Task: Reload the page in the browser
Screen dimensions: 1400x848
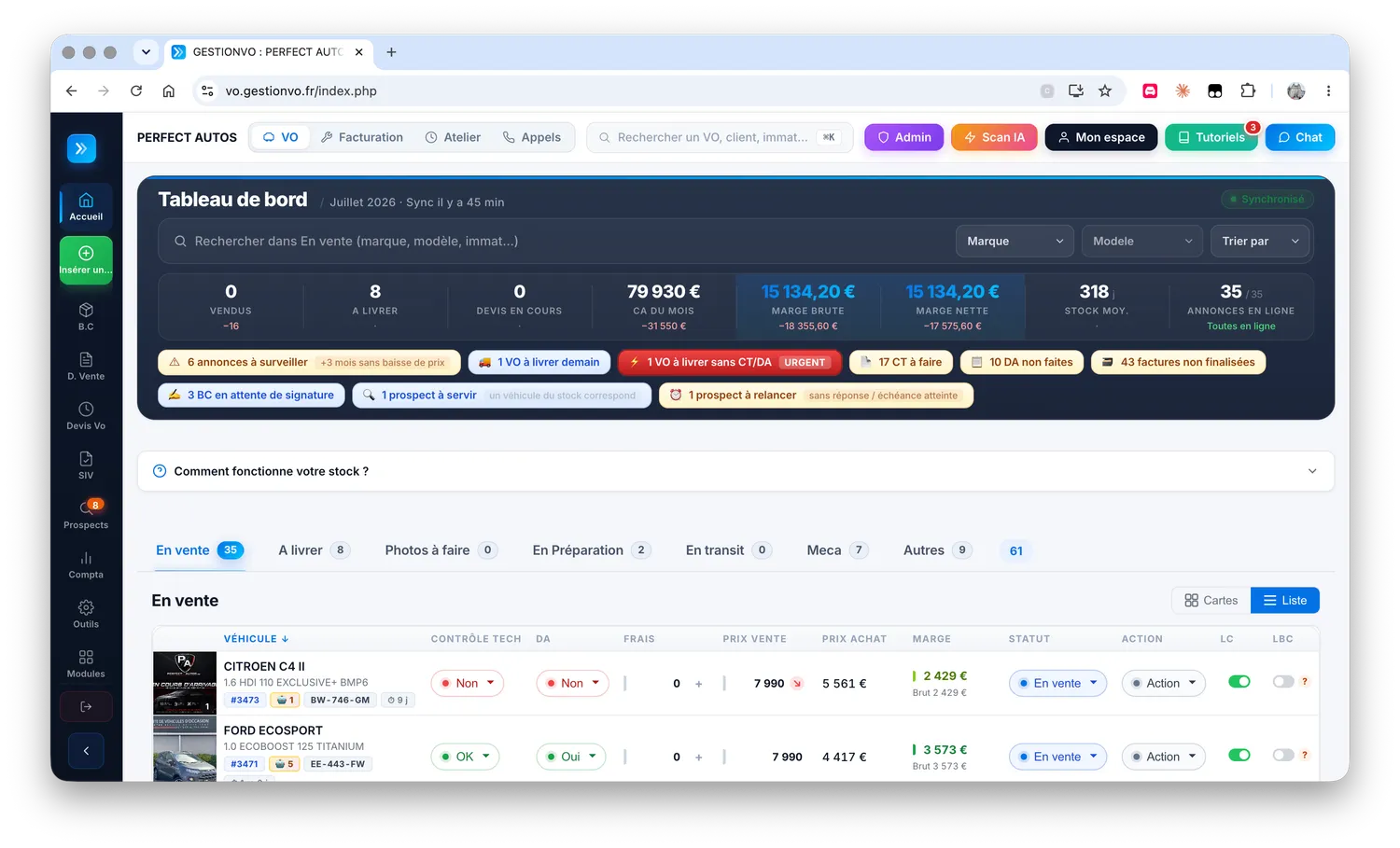Action: pyautogui.click(x=136, y=90)
